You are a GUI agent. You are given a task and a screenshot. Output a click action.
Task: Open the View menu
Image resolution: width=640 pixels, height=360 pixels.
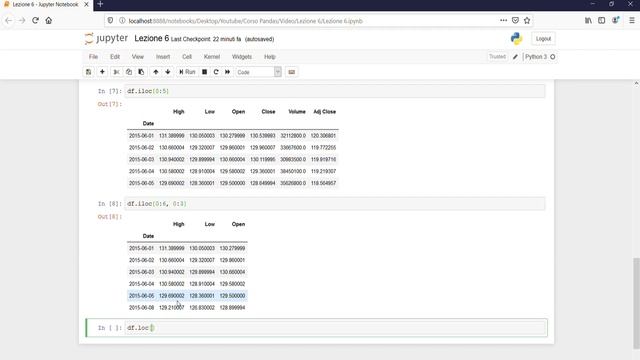(138, 57)
